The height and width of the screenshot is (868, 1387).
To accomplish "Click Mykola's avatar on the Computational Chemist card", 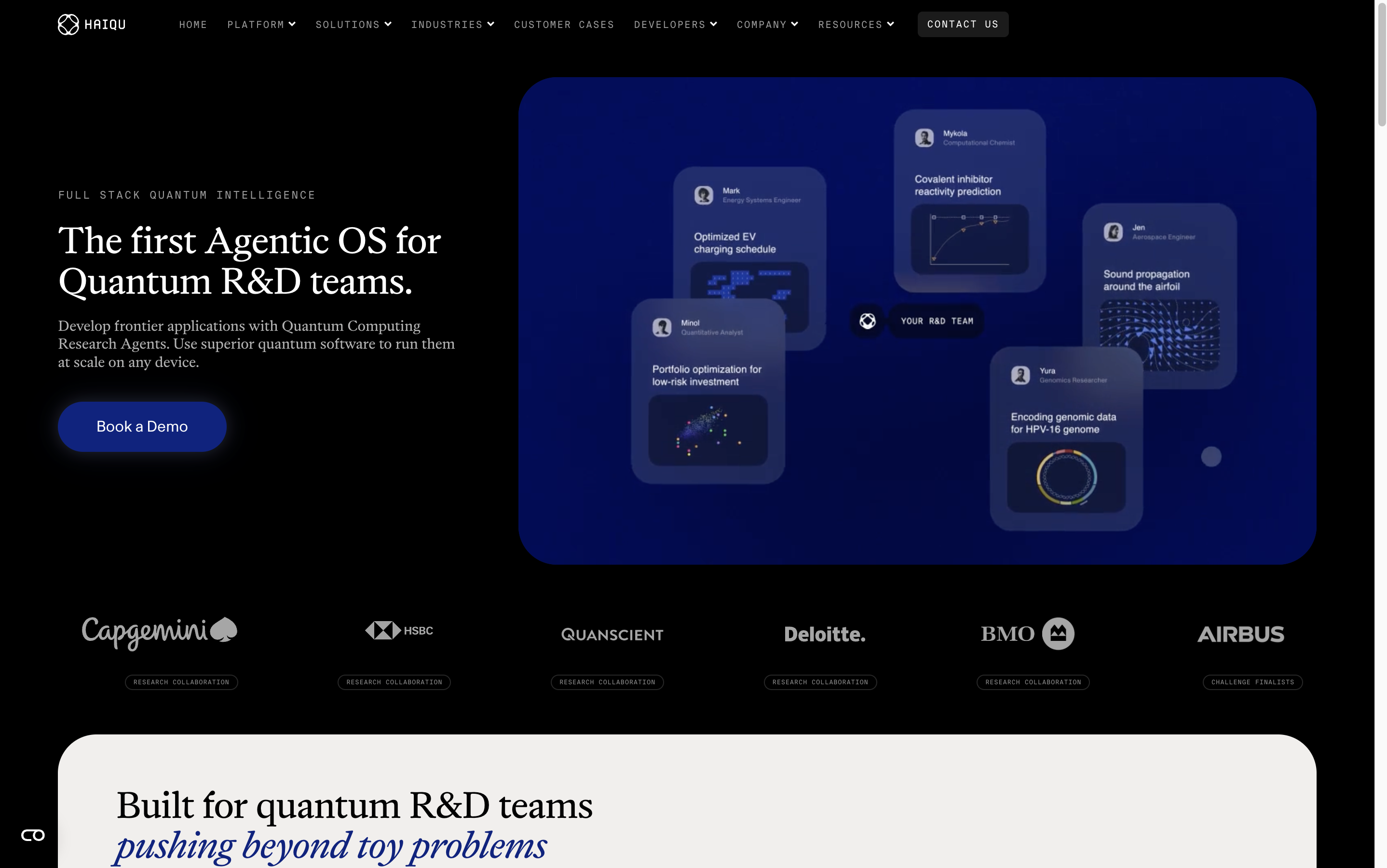I will pyautogui.click(x=925, y=138).
